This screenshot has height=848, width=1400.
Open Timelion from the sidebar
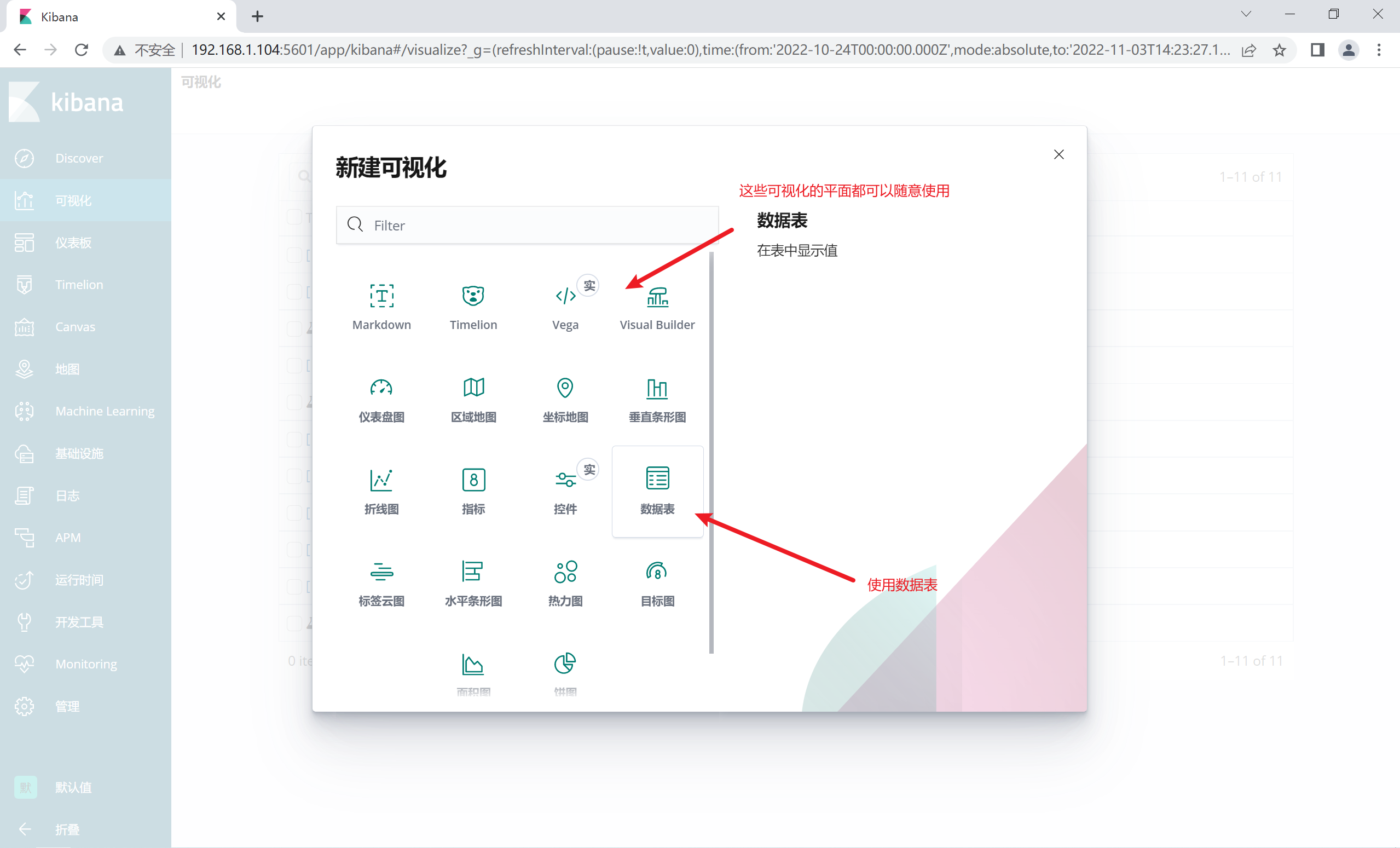pos(85,285)
